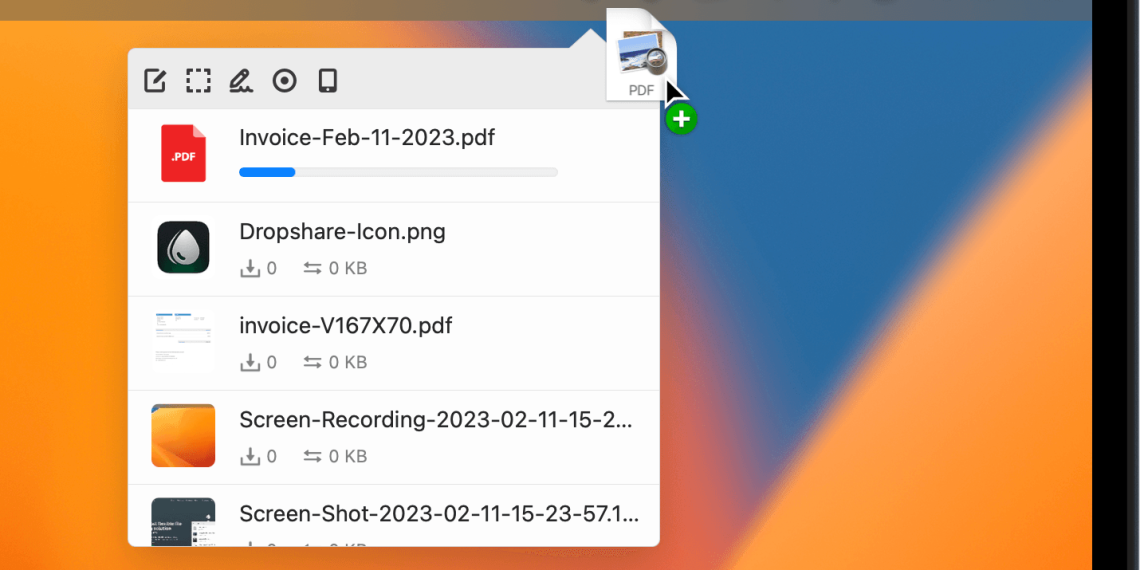Select the area screenshot capture icon
This screenshot has height=570, width=1140.
(x=198, y=80)
